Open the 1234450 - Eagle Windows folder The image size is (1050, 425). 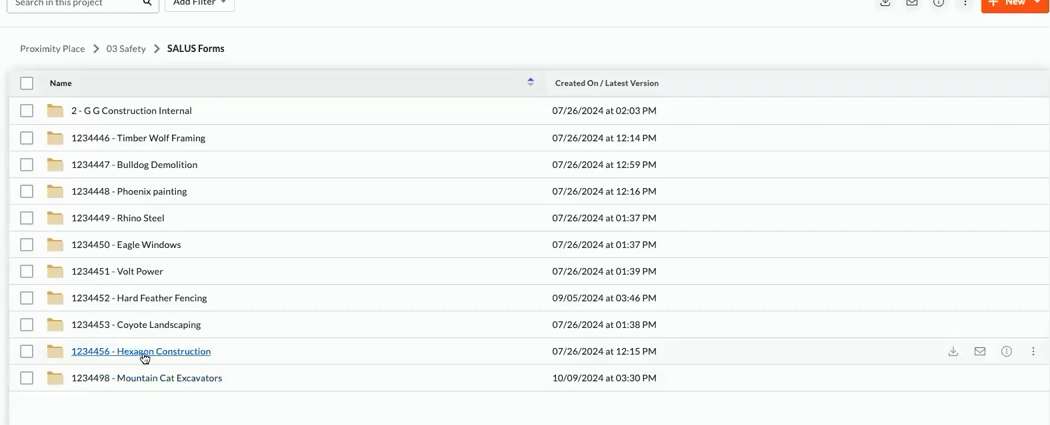point(126,245)
